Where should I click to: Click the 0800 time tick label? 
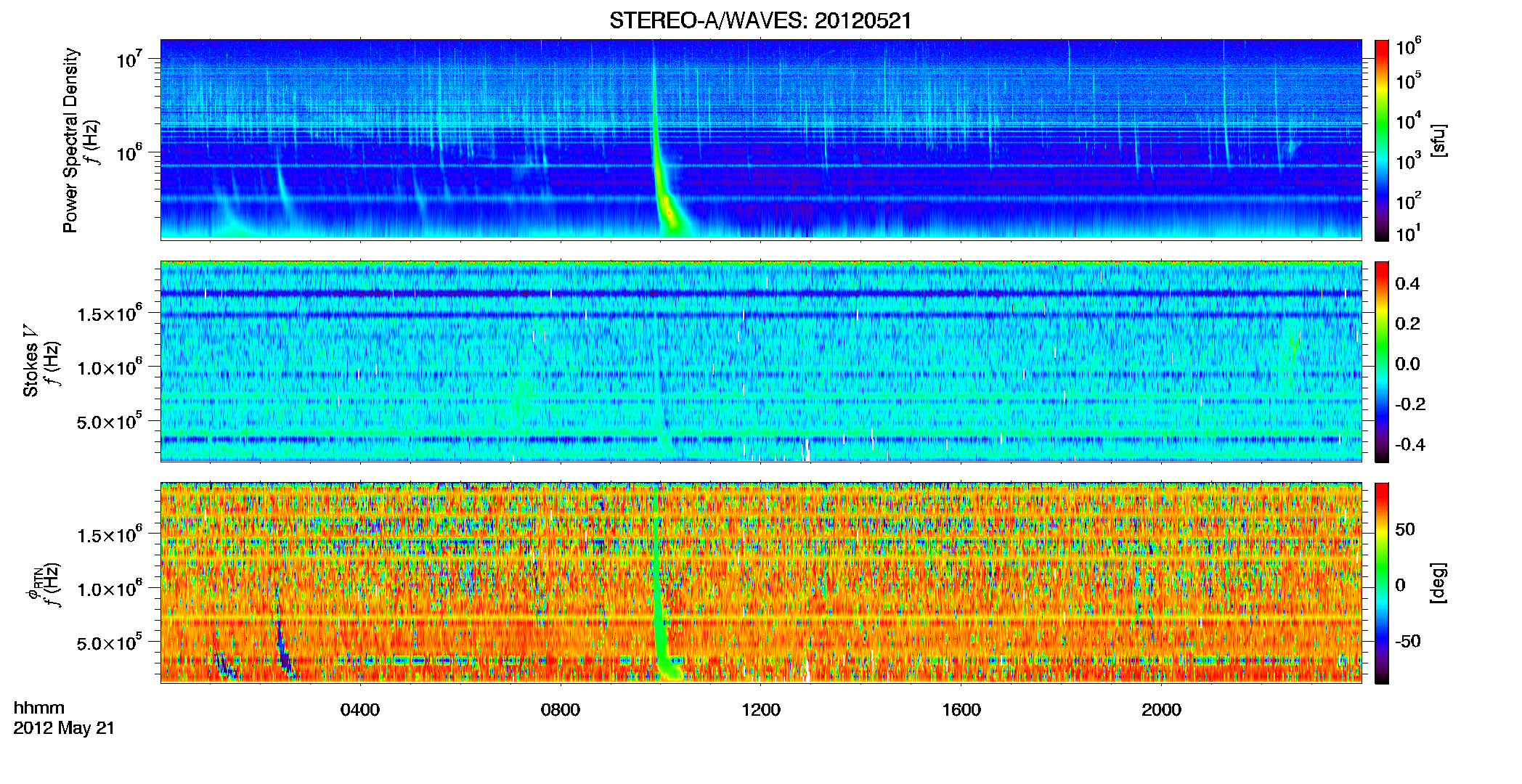click(x=561, y=710)
